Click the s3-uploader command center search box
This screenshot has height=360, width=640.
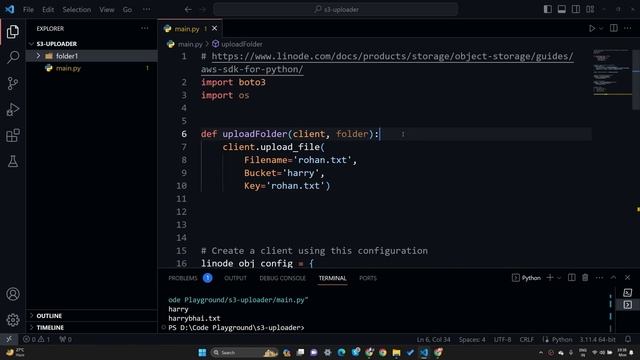click(x=336, y=9)
